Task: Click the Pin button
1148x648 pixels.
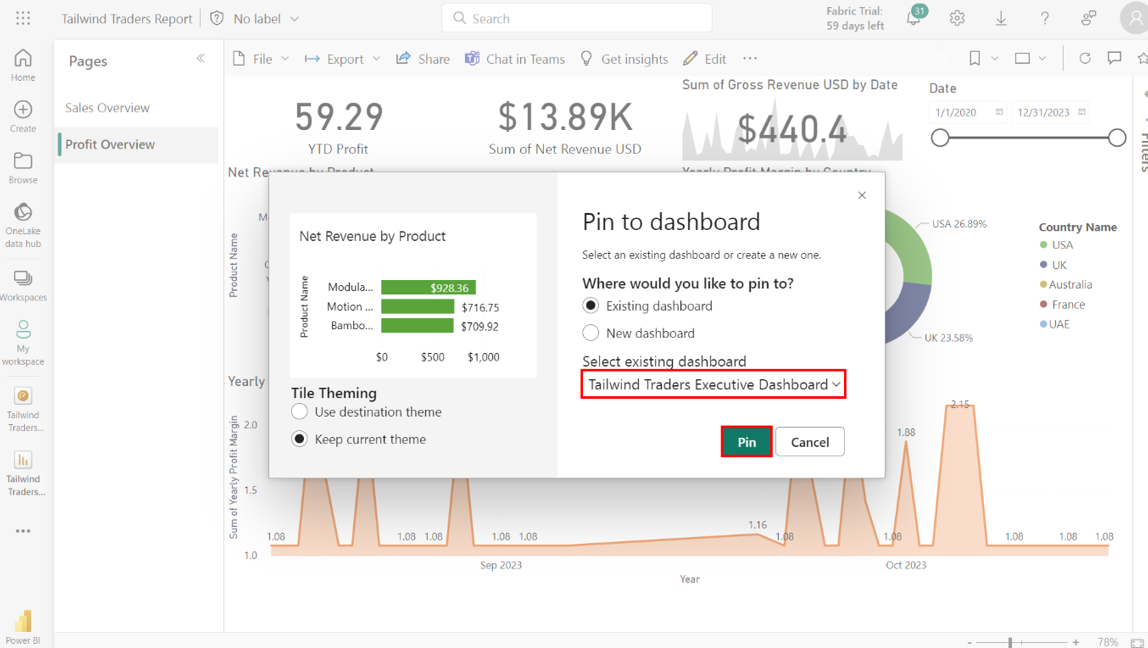Action: (x=746, y=442)
